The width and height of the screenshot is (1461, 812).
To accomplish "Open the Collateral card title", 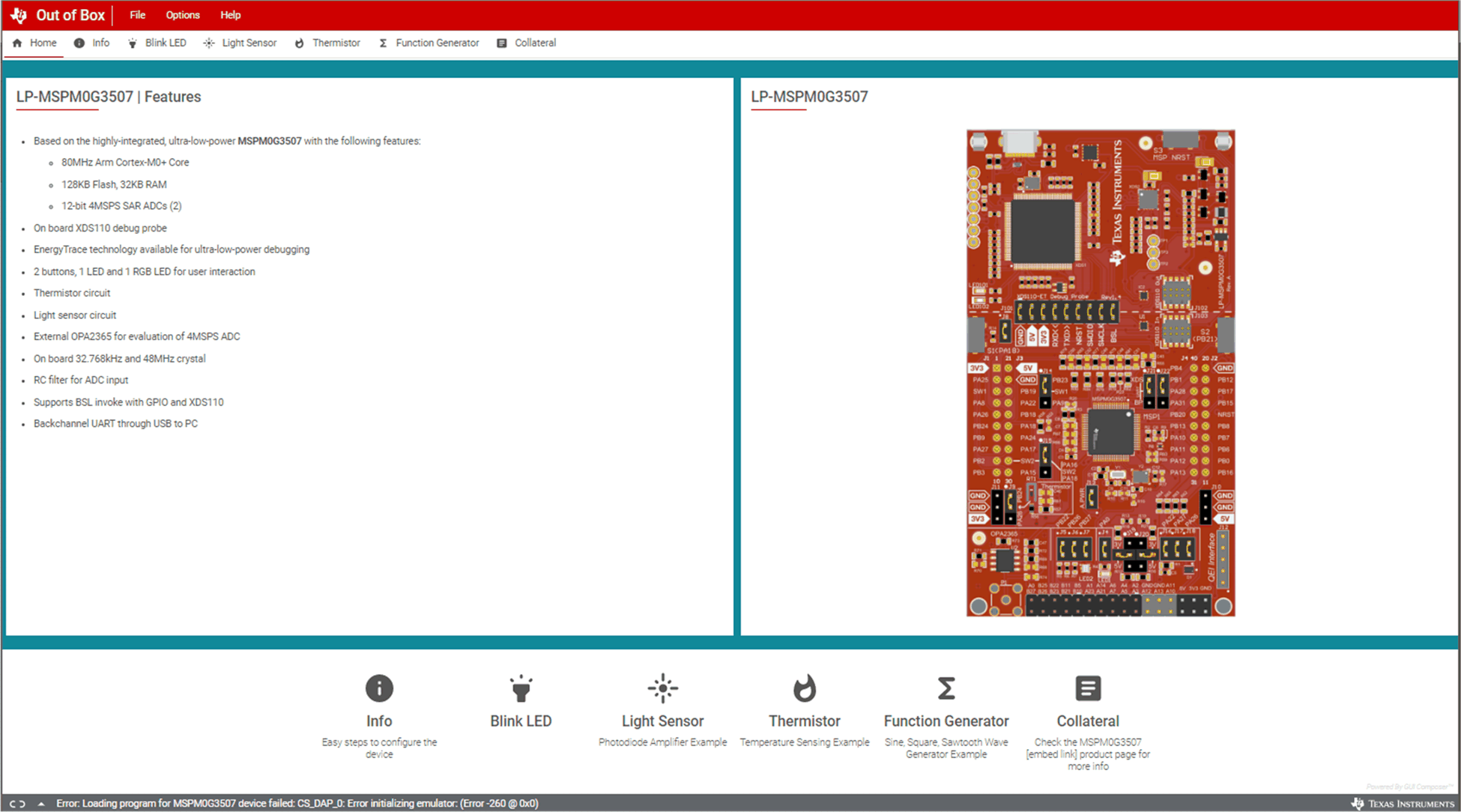I will coord(1088,721).
